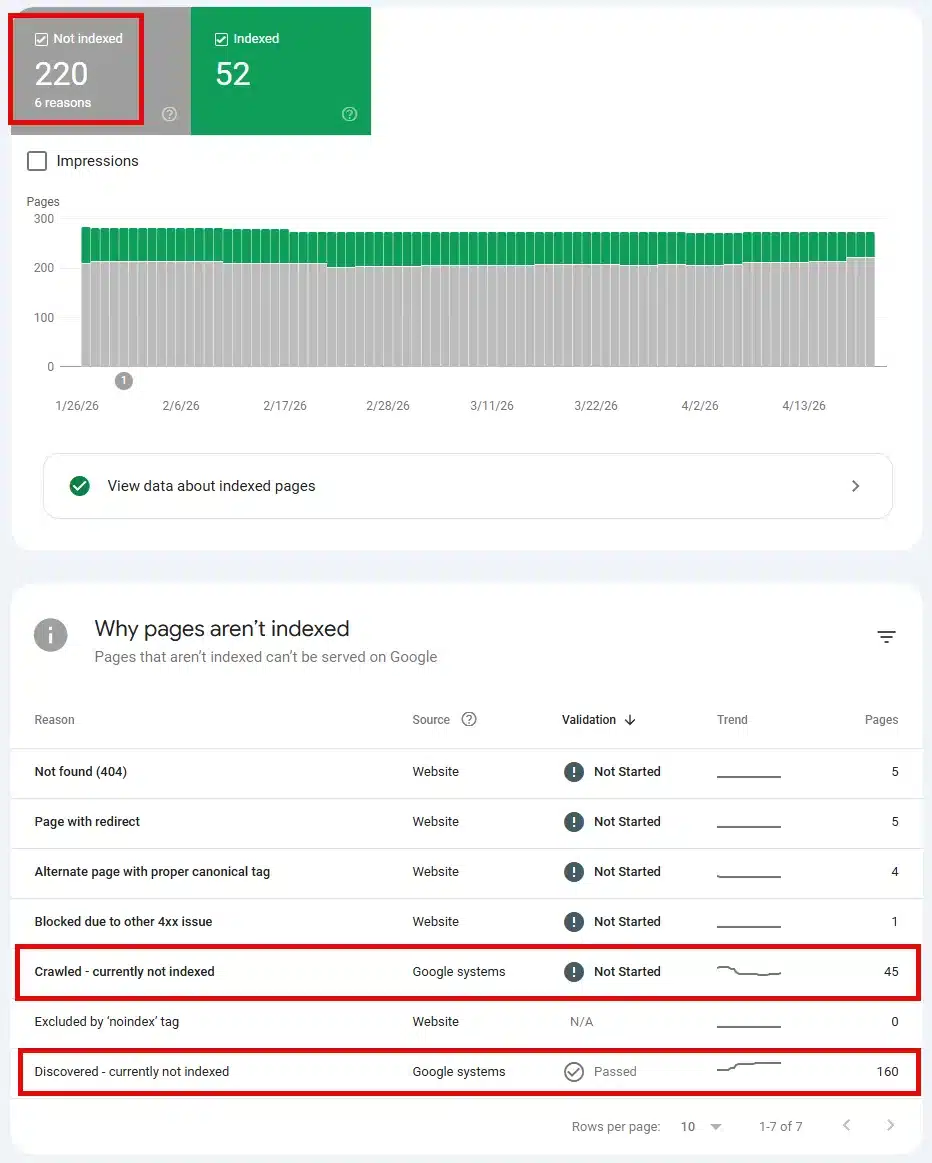Image resolution: width=932 pixels, height=1163 pixels.
Task: Open Discovered - currently not indexed row
Action: coord(466,1072)
